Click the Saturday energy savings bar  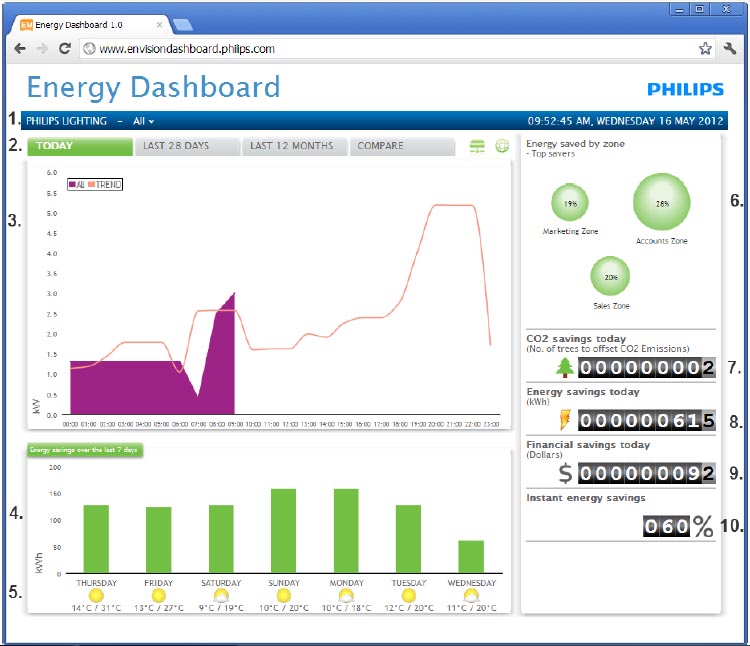point(221,539)
